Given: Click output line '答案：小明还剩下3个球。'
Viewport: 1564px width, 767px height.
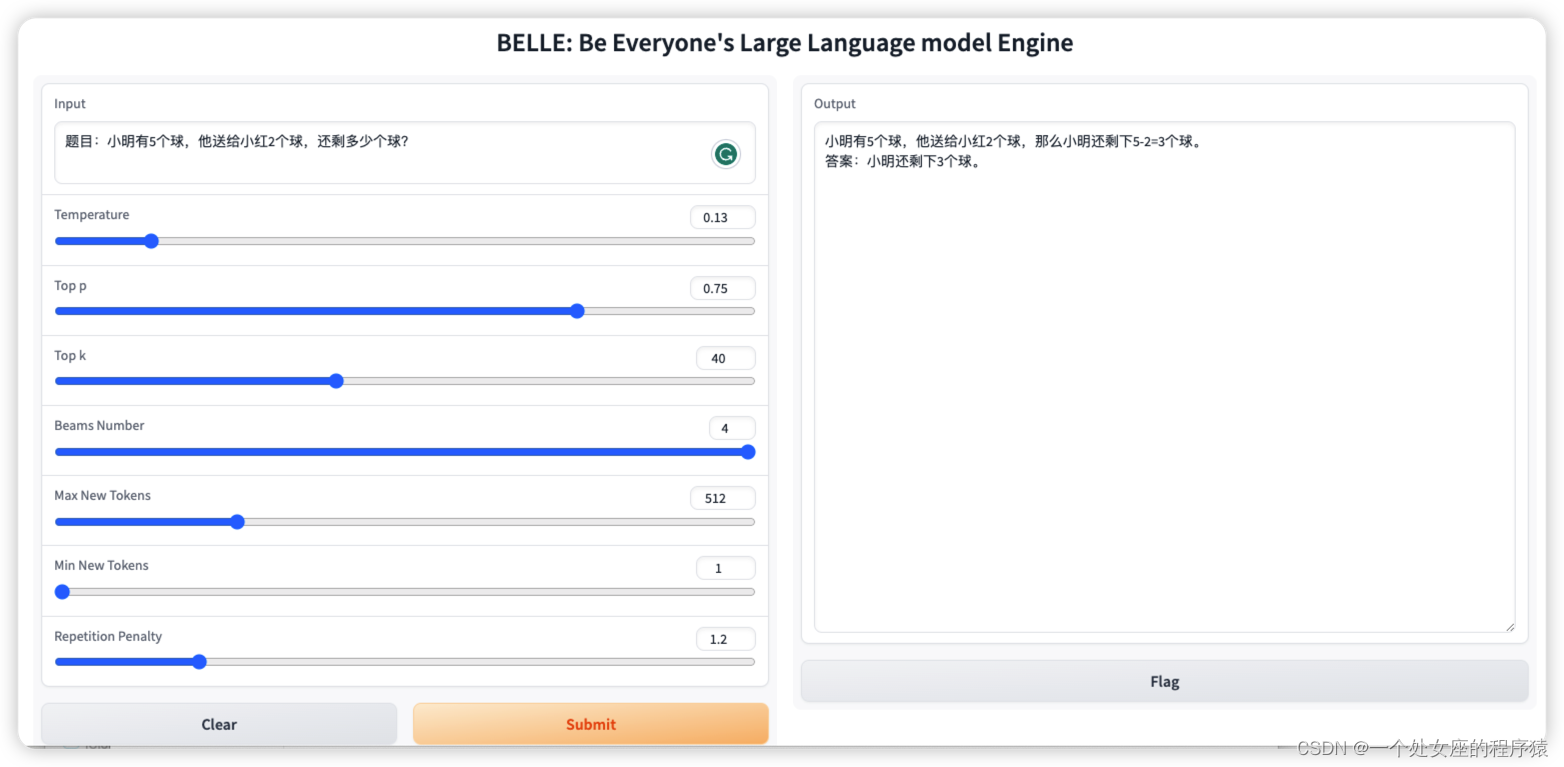Looking at the screenshot, I should point(903,161).
